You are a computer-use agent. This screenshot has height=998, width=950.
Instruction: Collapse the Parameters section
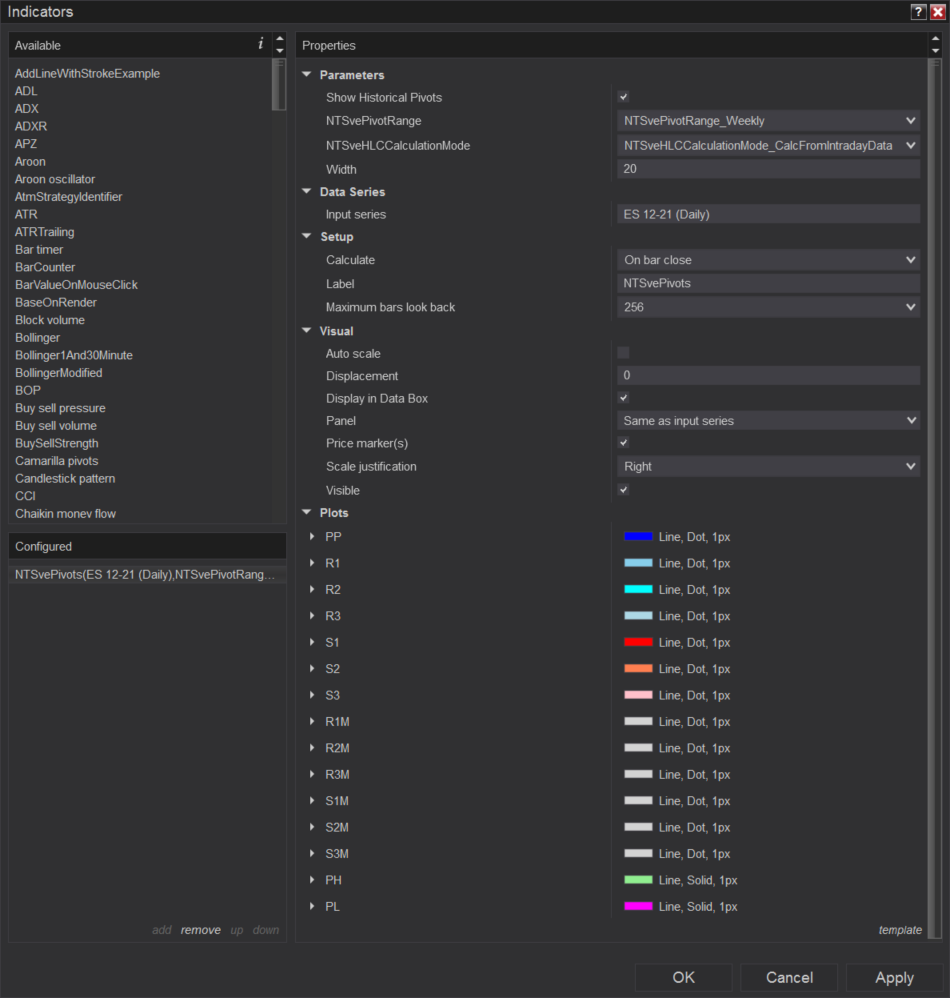(307, 74)
